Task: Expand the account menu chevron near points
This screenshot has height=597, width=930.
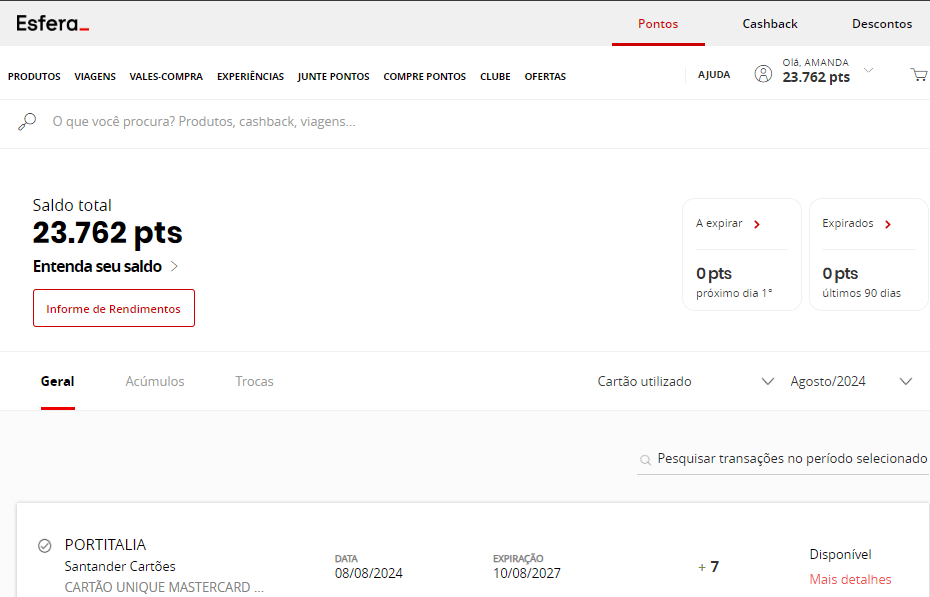Action: click(868, 70)
